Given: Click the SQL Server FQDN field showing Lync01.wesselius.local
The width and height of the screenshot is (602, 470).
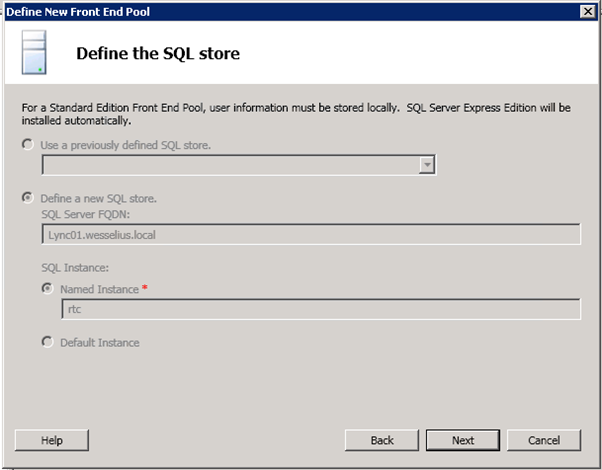Looking at the screenshot, I should tap(310, 234).
